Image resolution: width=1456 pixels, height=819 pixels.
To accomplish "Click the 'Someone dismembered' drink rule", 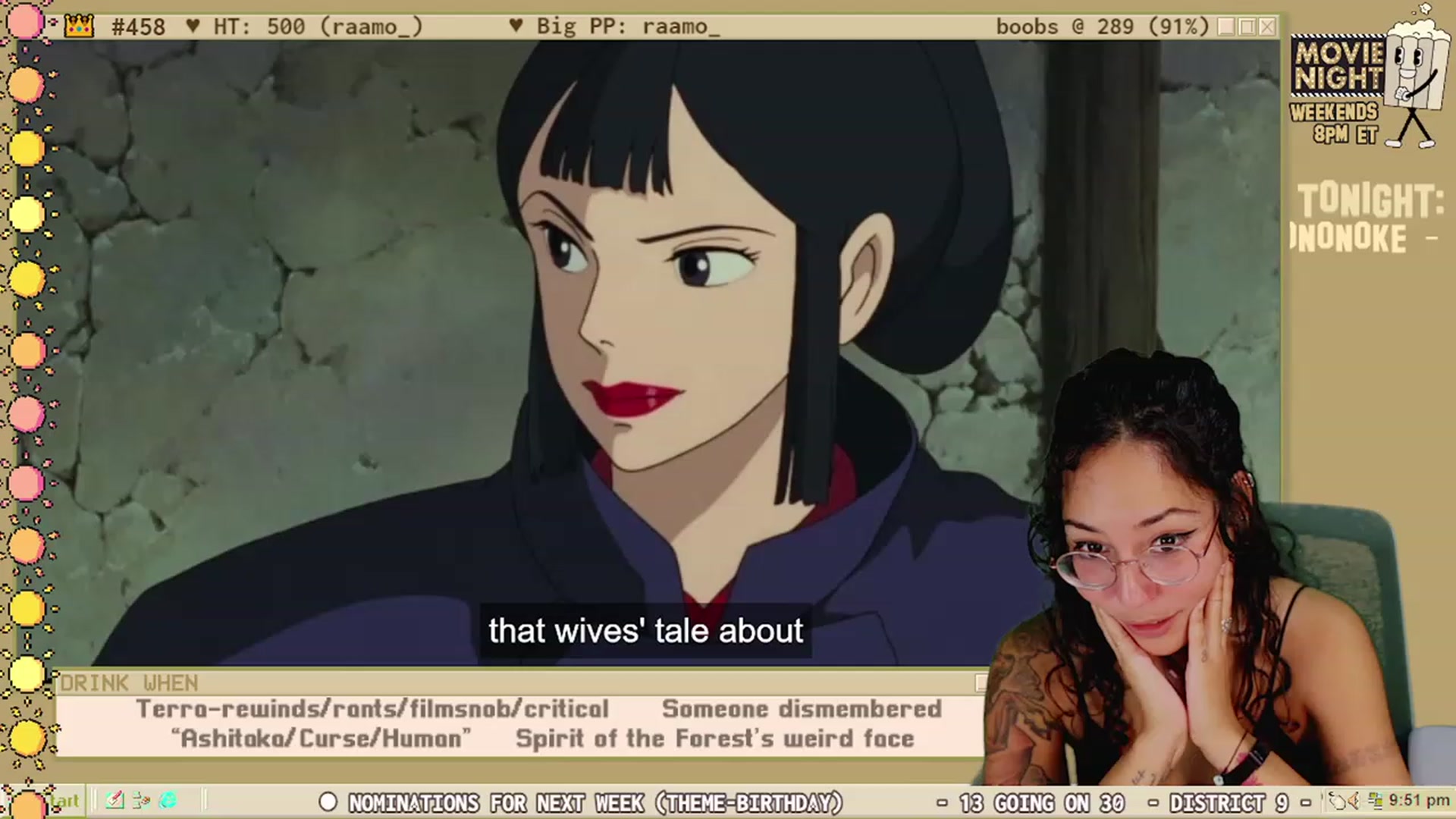I will [802, 709].
